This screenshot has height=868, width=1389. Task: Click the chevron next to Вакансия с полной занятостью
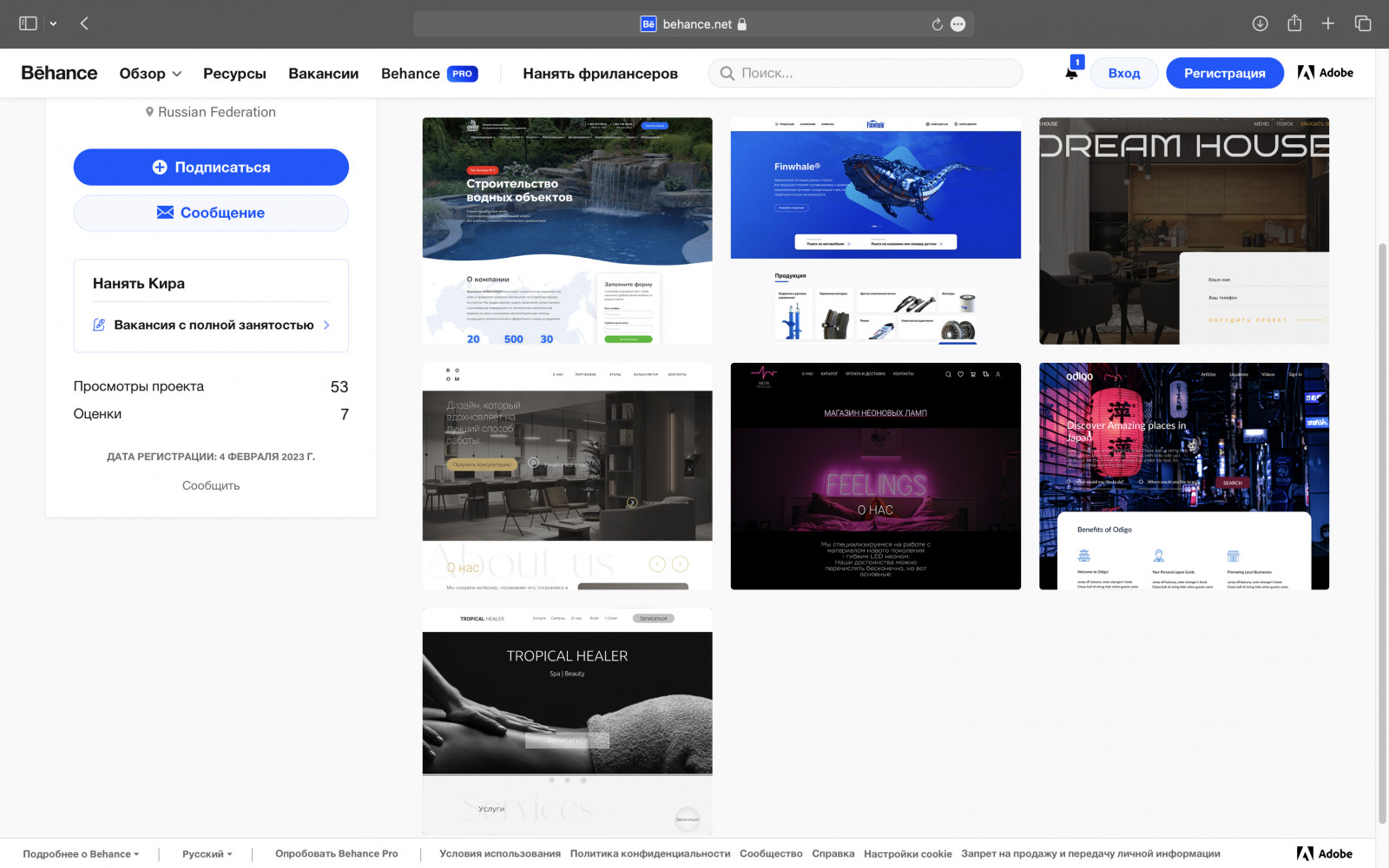326,325
